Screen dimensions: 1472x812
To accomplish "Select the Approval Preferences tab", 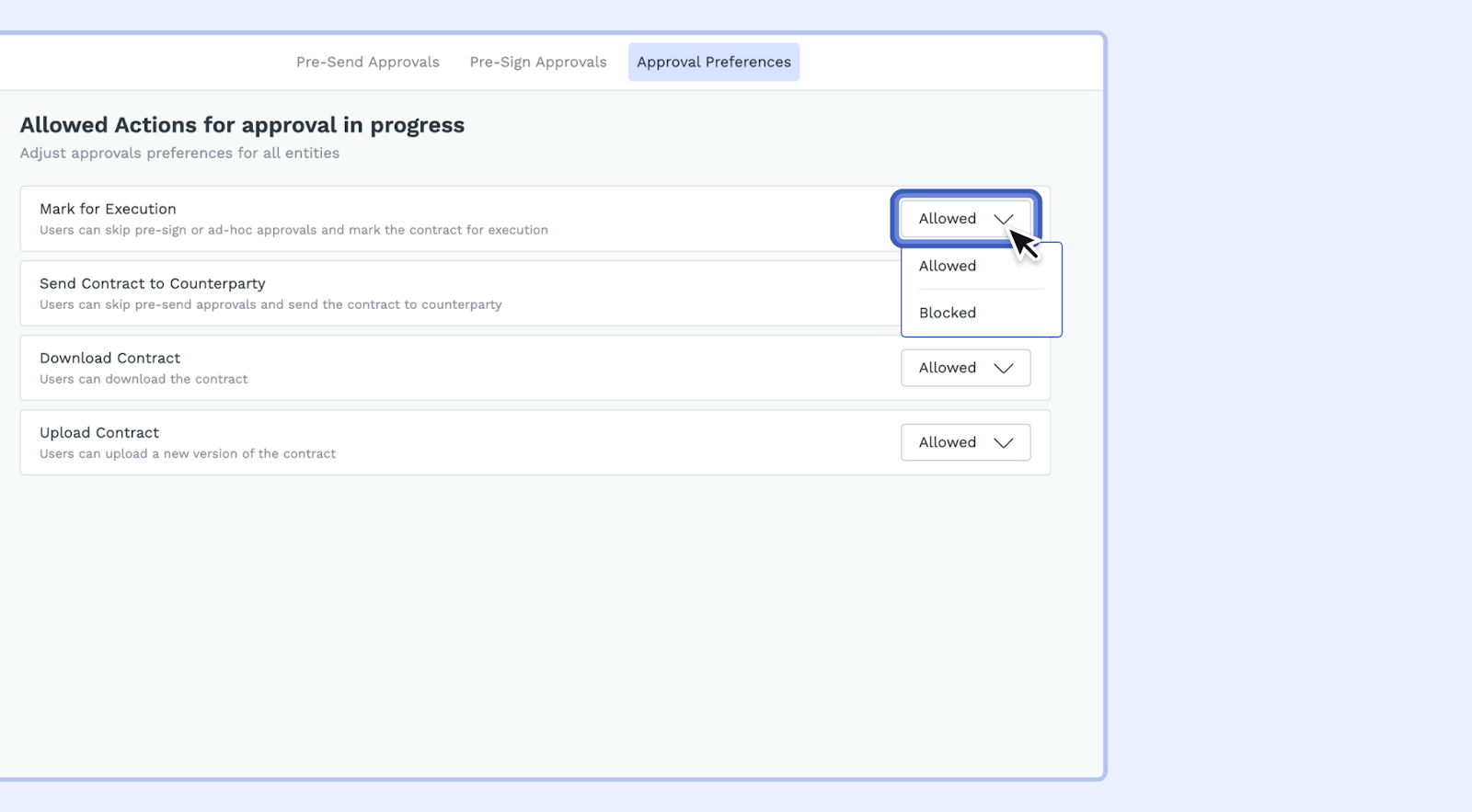I will coord(713,63).
